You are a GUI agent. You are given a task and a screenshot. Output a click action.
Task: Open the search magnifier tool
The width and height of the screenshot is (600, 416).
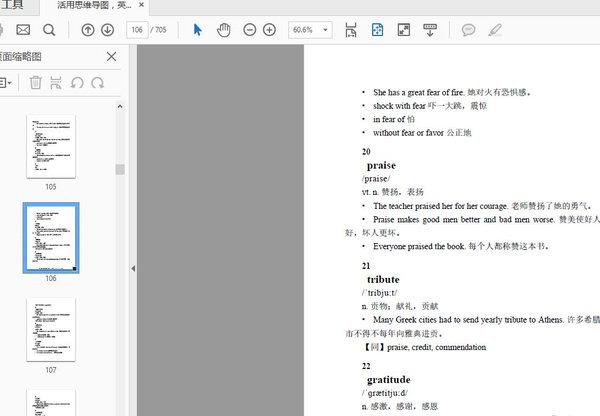49,30
